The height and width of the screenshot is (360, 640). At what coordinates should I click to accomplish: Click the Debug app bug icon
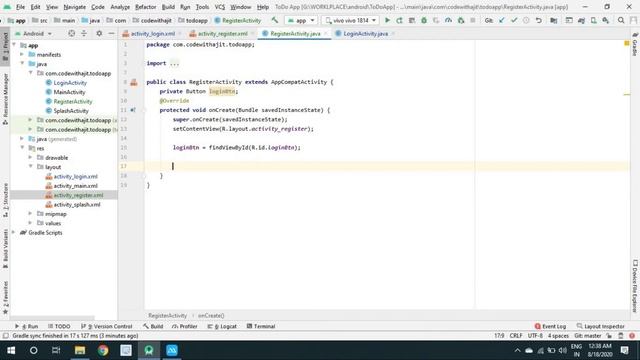(424, 20)
